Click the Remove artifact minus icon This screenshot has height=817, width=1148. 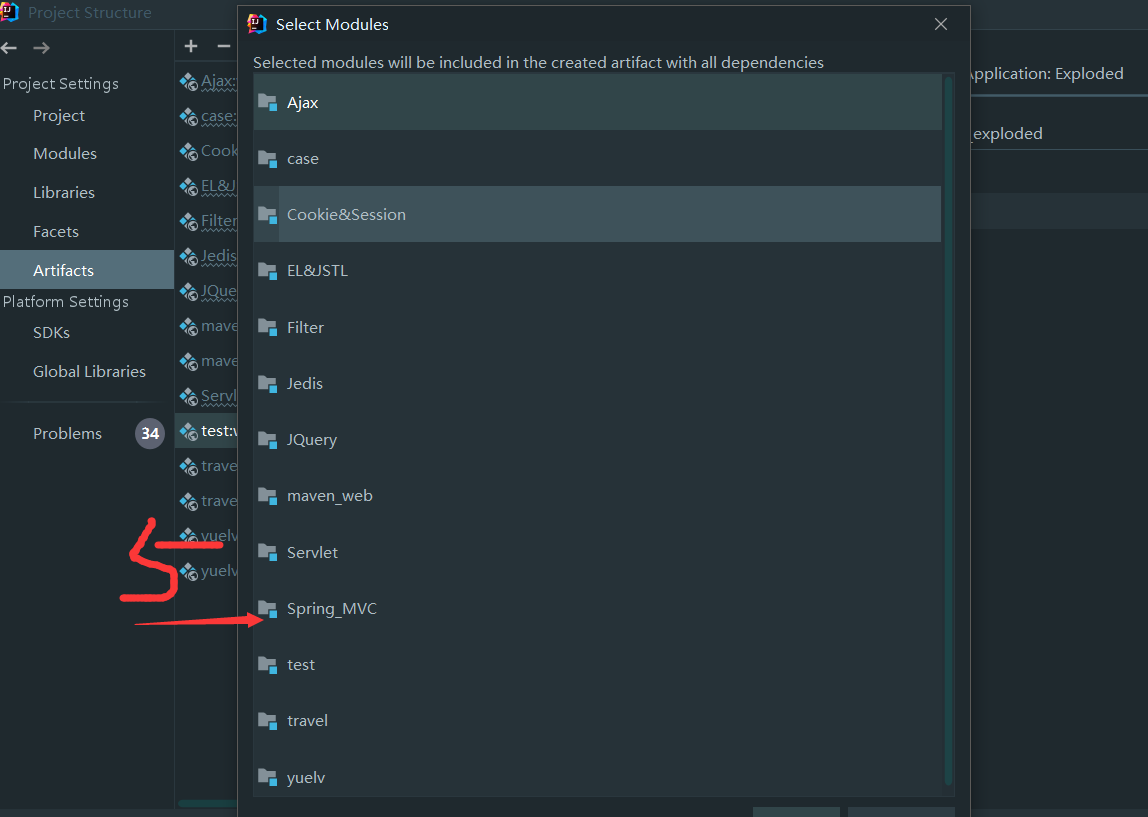[x=222, y=46]
